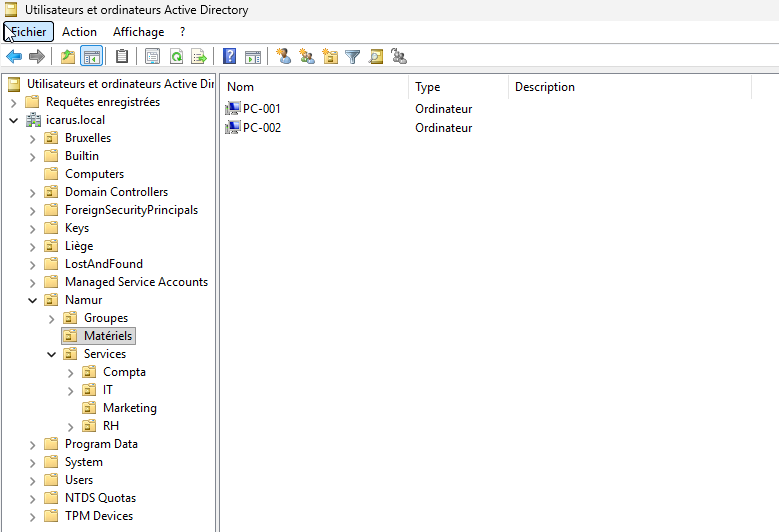Go up one level with folder-arrow icon

(x=68, y=57)
